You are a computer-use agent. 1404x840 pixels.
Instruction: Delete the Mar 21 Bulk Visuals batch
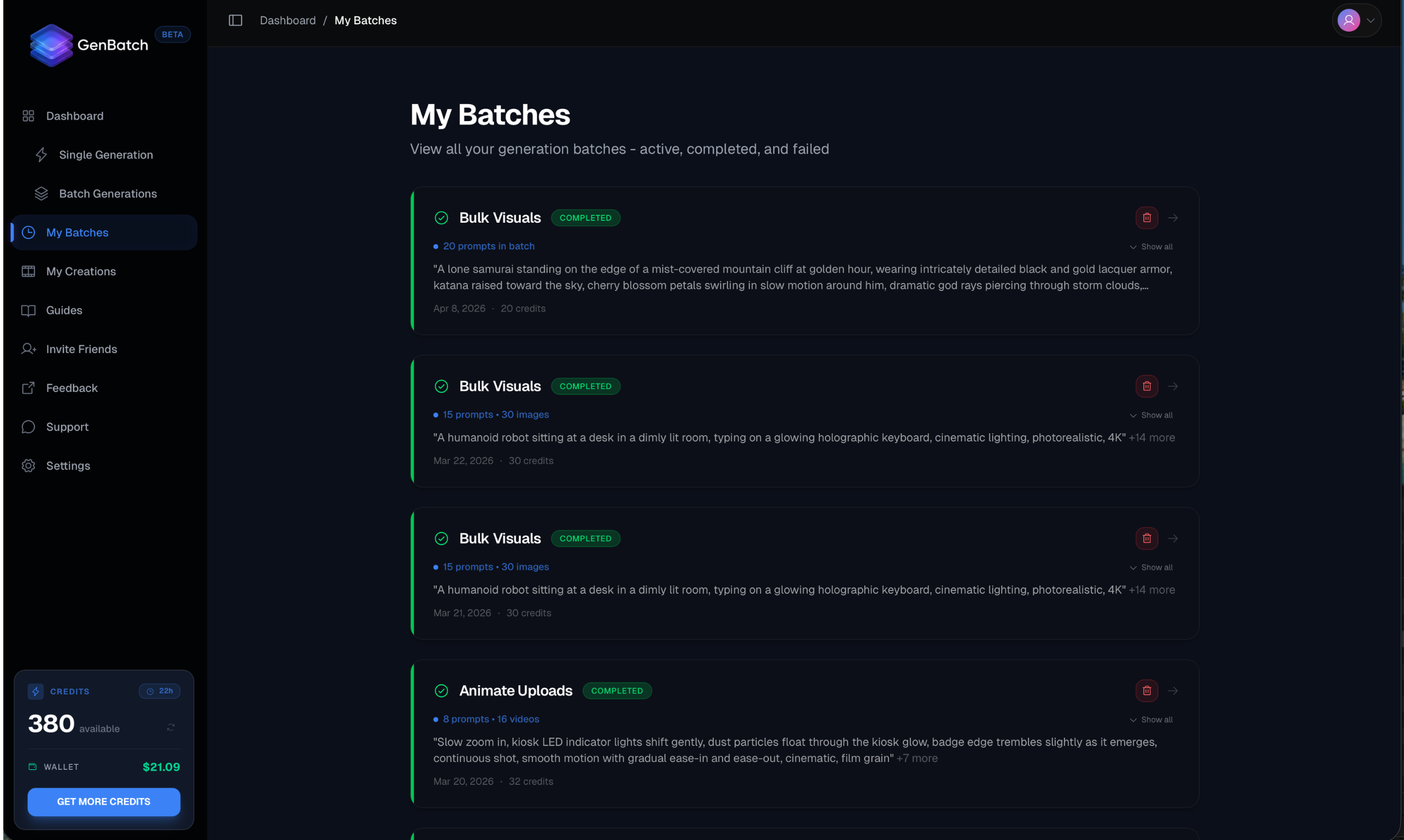click(x=1146, y=538)
